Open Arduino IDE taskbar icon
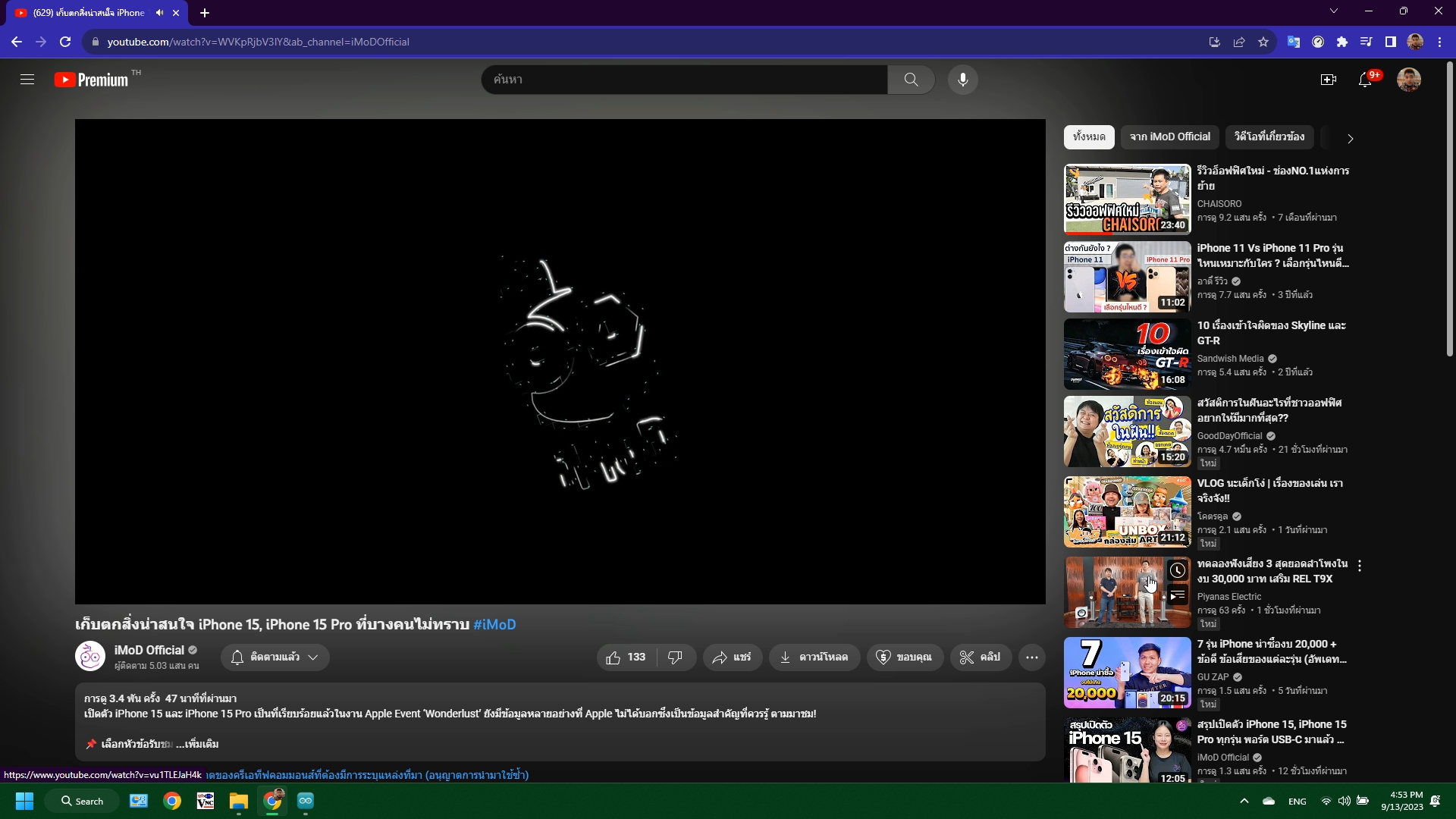 click(x=306, y=801)
